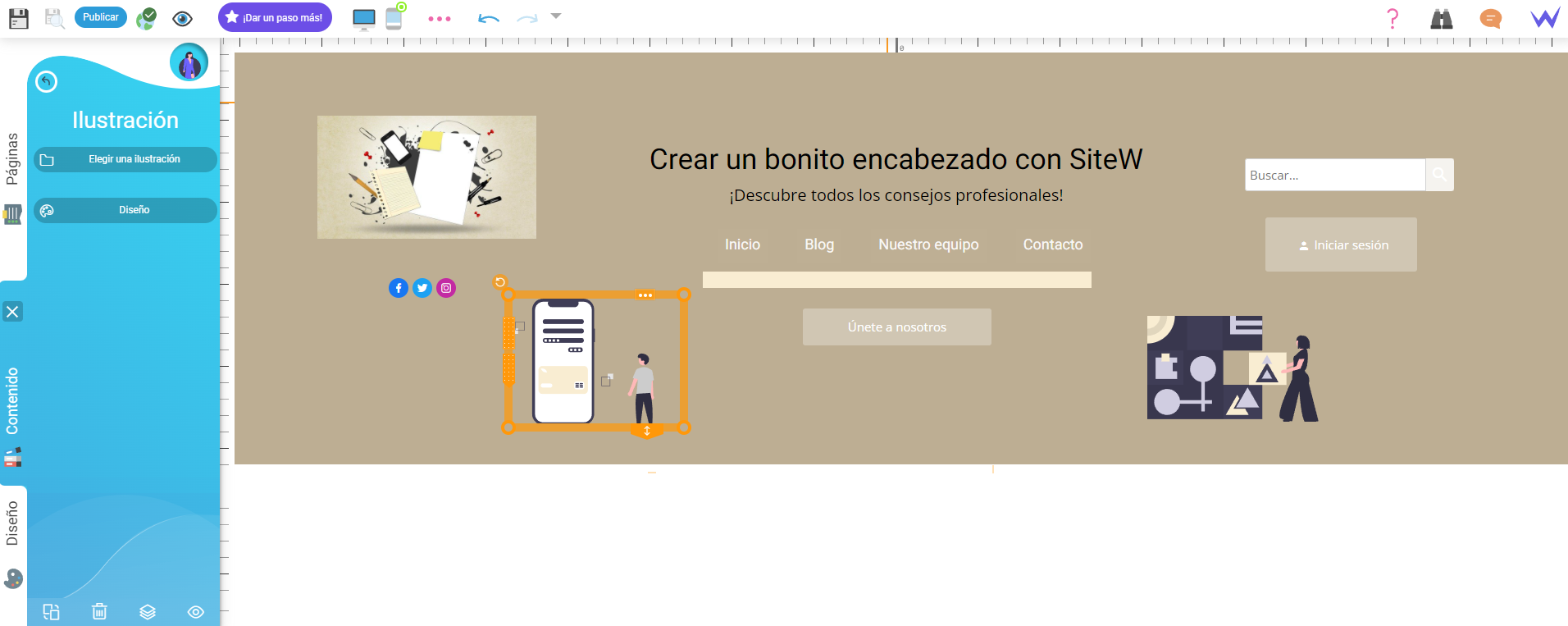This screenshot has height=626, width=1568.
Task: Expand the history dropdown arrow
Action: coord(556,16)
